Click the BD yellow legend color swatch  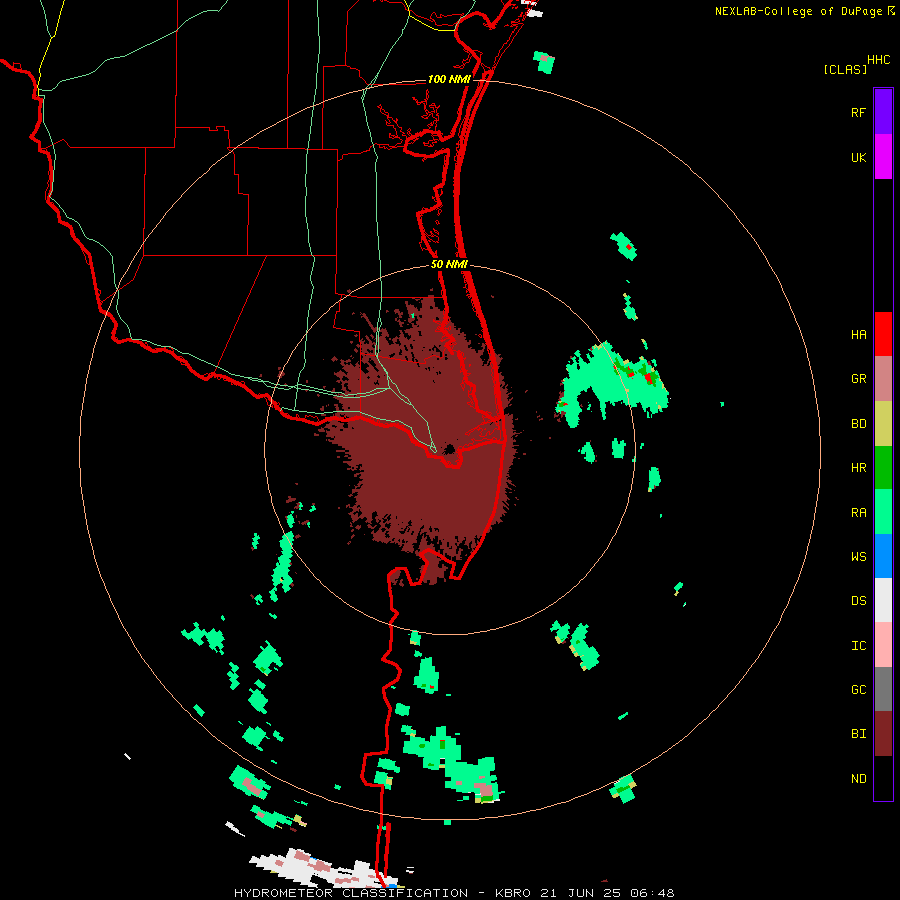click(x=883, y=424)
